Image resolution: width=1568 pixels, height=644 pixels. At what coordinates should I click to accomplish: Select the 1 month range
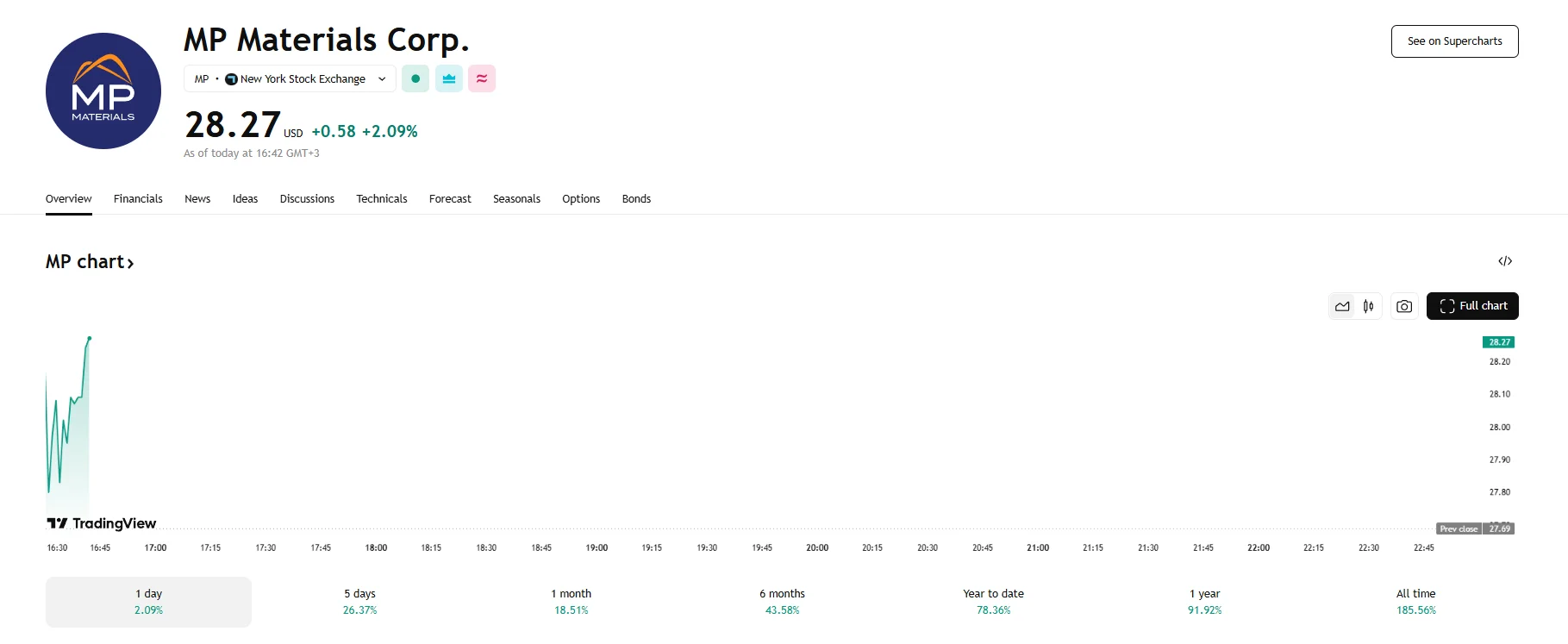pos(571,602)
